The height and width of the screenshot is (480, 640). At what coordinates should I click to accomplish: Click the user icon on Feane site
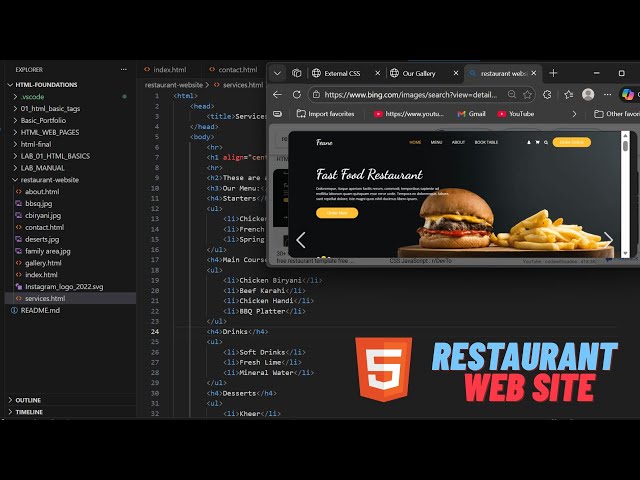529,142
